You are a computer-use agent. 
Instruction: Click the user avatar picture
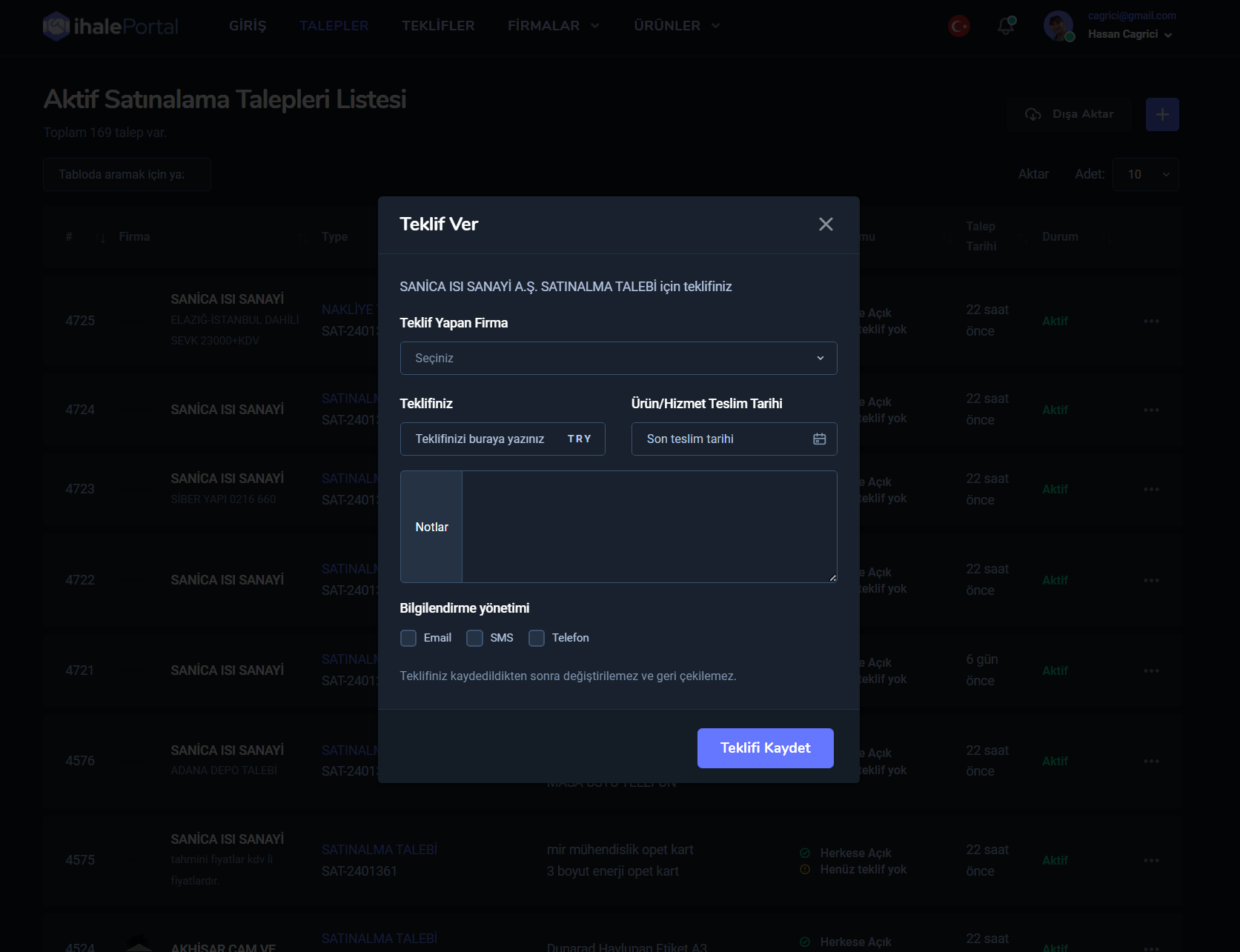tap(1058, 26)
